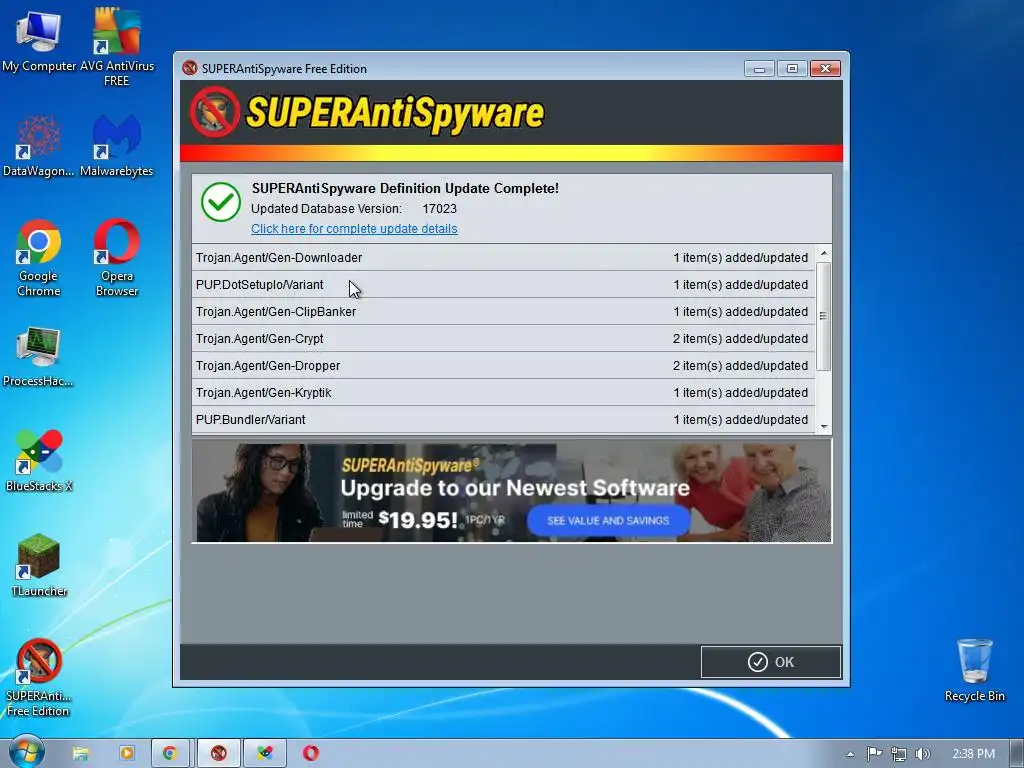Open the Malwarebytes desktop shortcut
1024x768 pixels.
[x=116, y=145]
